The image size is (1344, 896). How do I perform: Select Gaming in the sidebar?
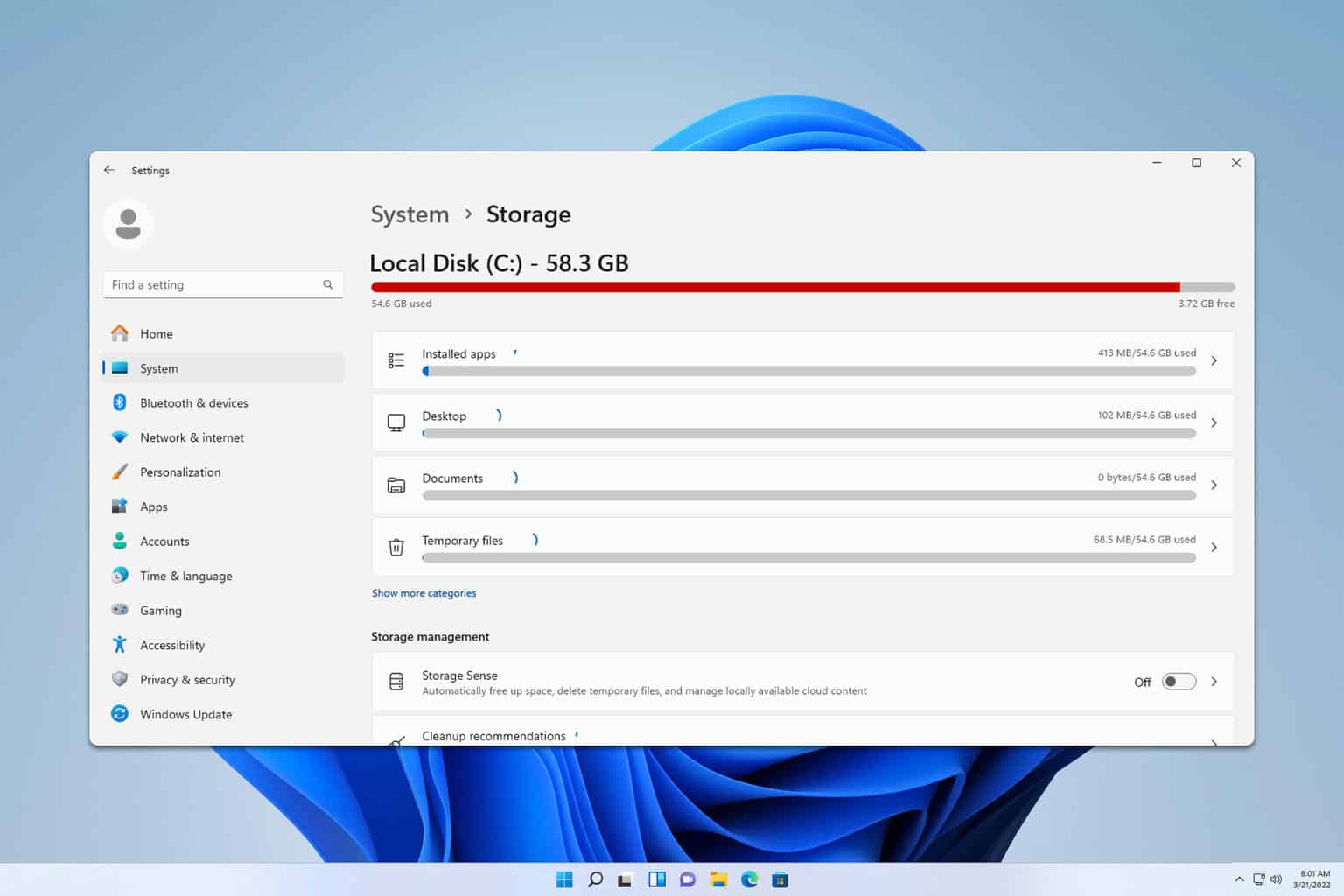point(223,610)
